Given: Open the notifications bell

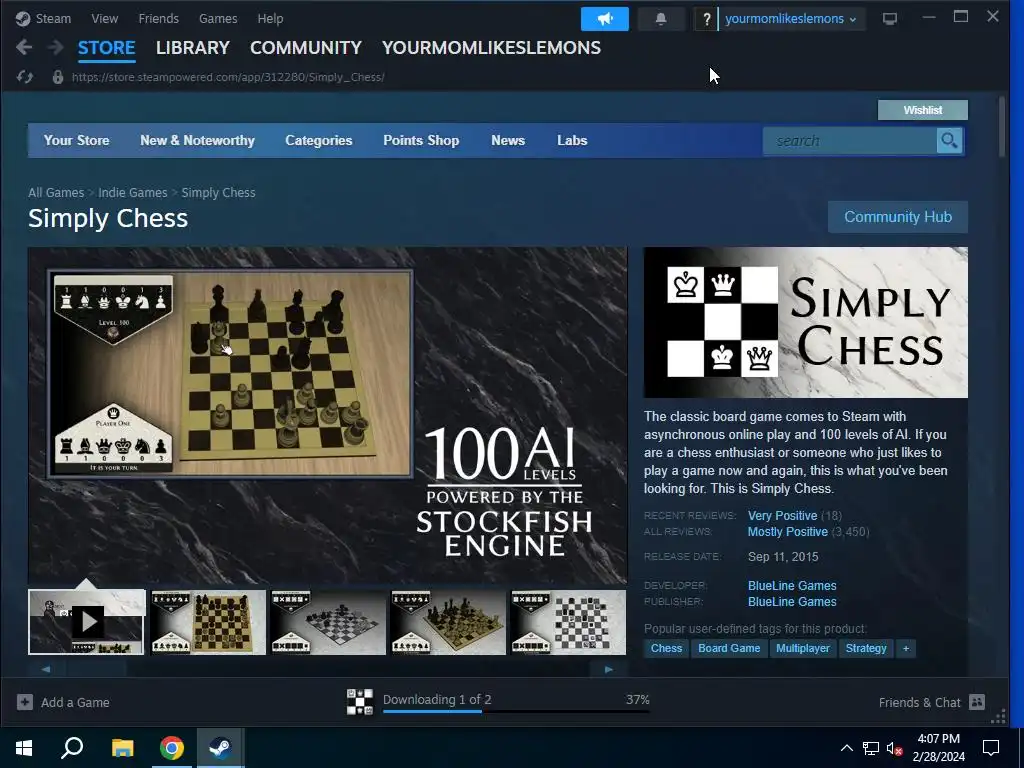Looking at the screenshot, I should 661,19.
